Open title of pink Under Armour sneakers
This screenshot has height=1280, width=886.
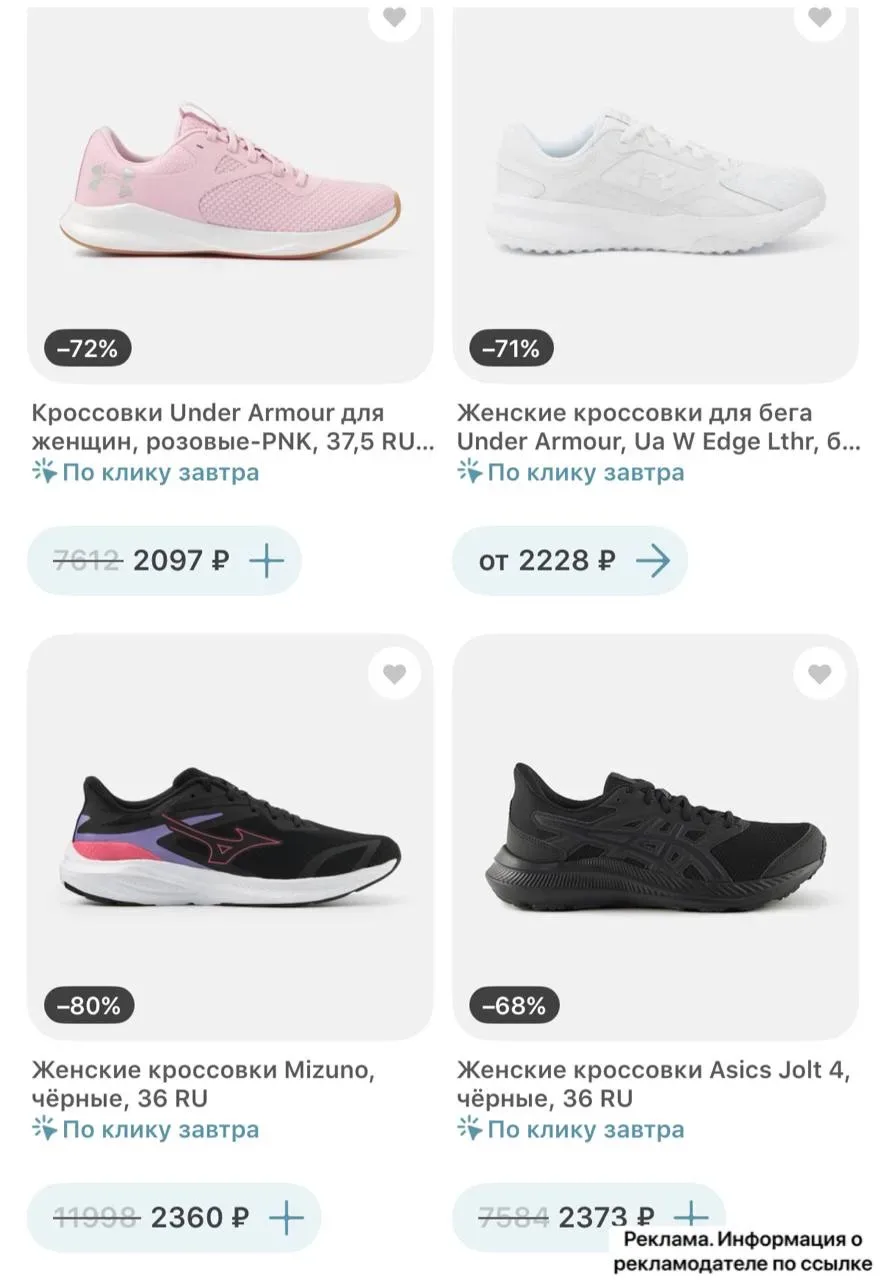[230, 426]
